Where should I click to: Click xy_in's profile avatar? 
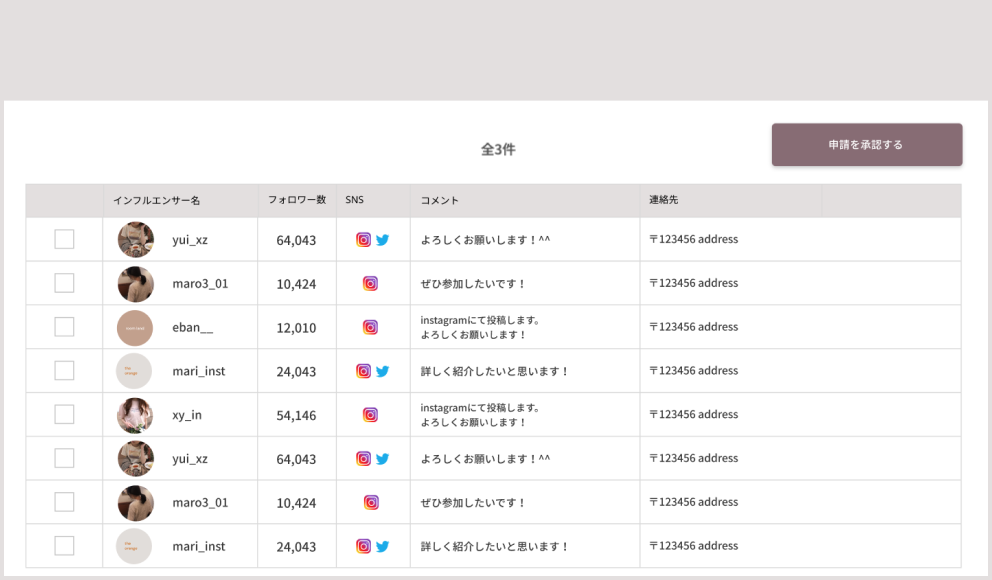pyautogui.click(x=135, y=415)
